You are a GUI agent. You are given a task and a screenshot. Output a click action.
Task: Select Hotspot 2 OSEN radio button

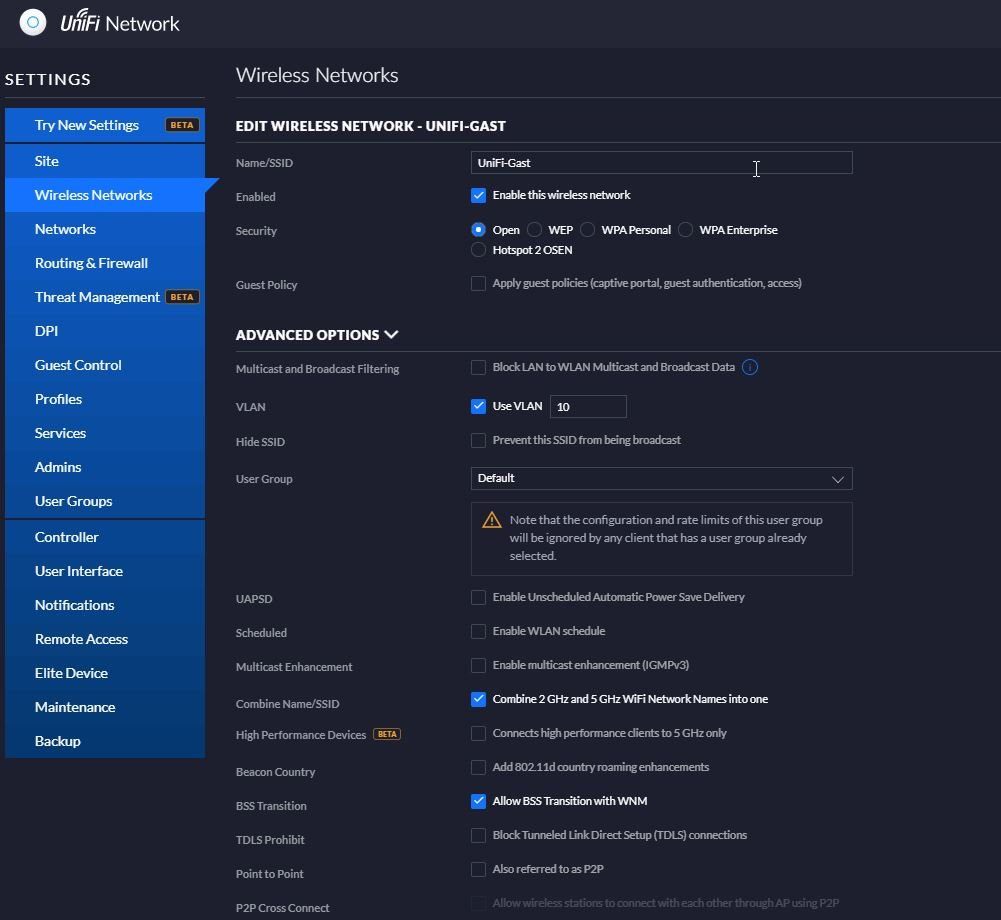tap(478, 250)
